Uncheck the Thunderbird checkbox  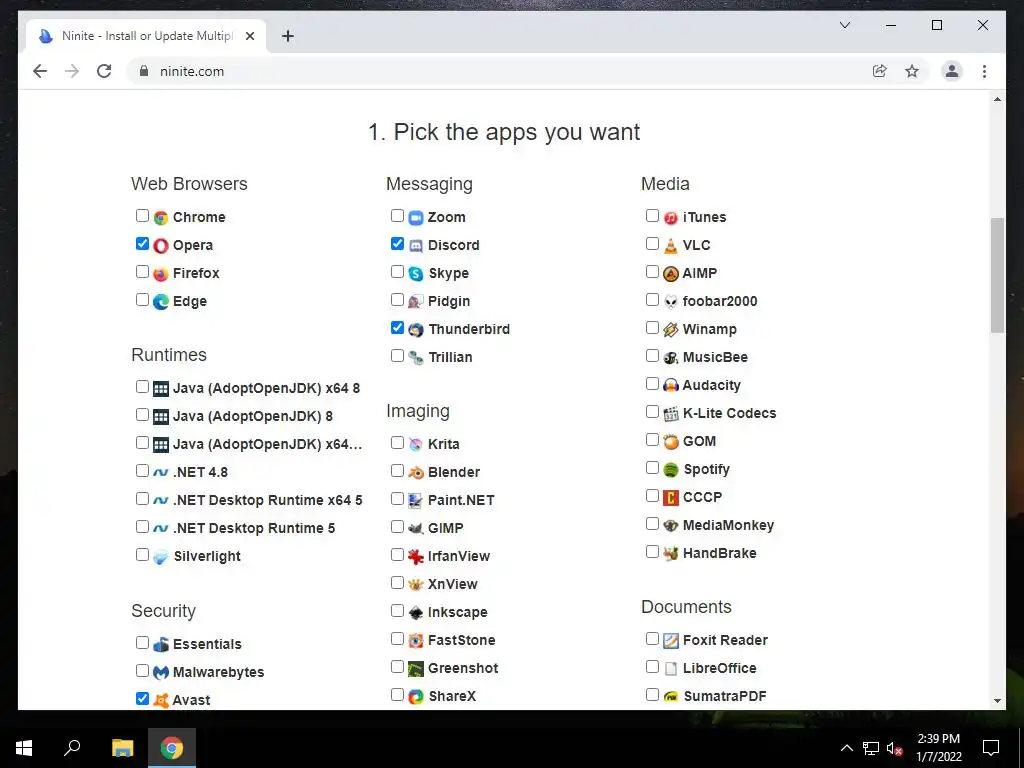[397, 328]
